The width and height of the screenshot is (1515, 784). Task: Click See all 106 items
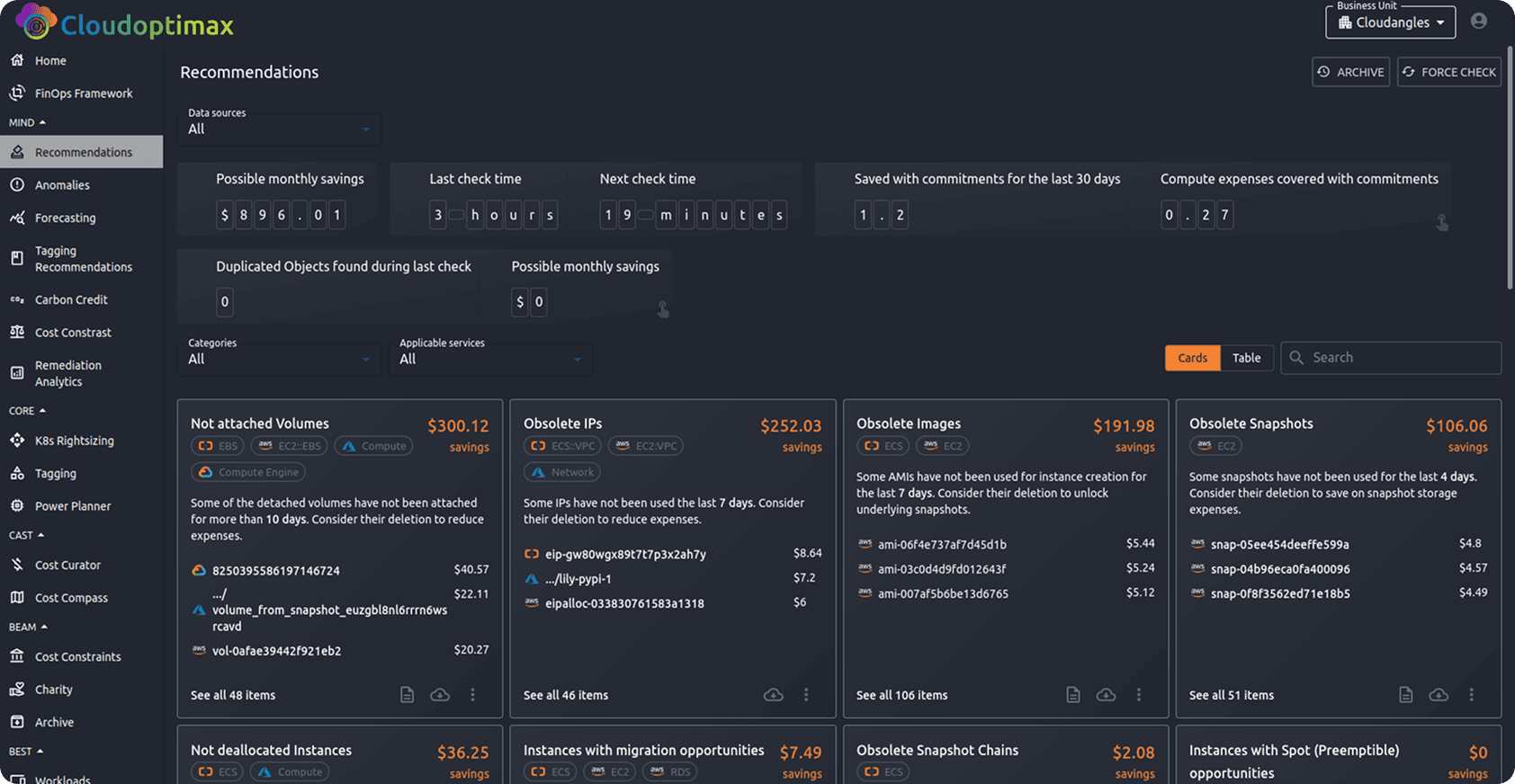pos(902,695)
